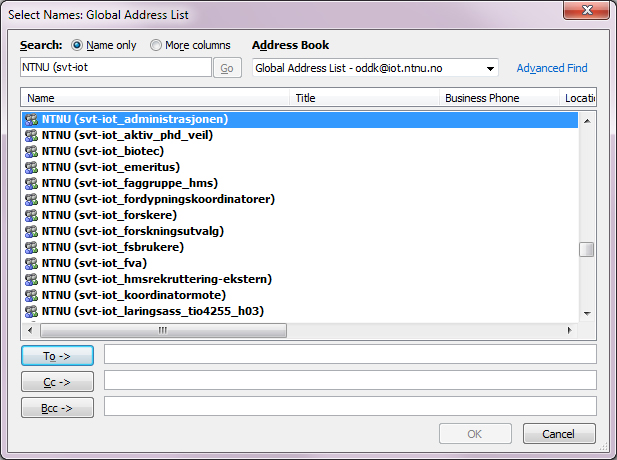Sort by the Title column header
The height and width of the screenshot is (460, 617).
coord(364,98)
